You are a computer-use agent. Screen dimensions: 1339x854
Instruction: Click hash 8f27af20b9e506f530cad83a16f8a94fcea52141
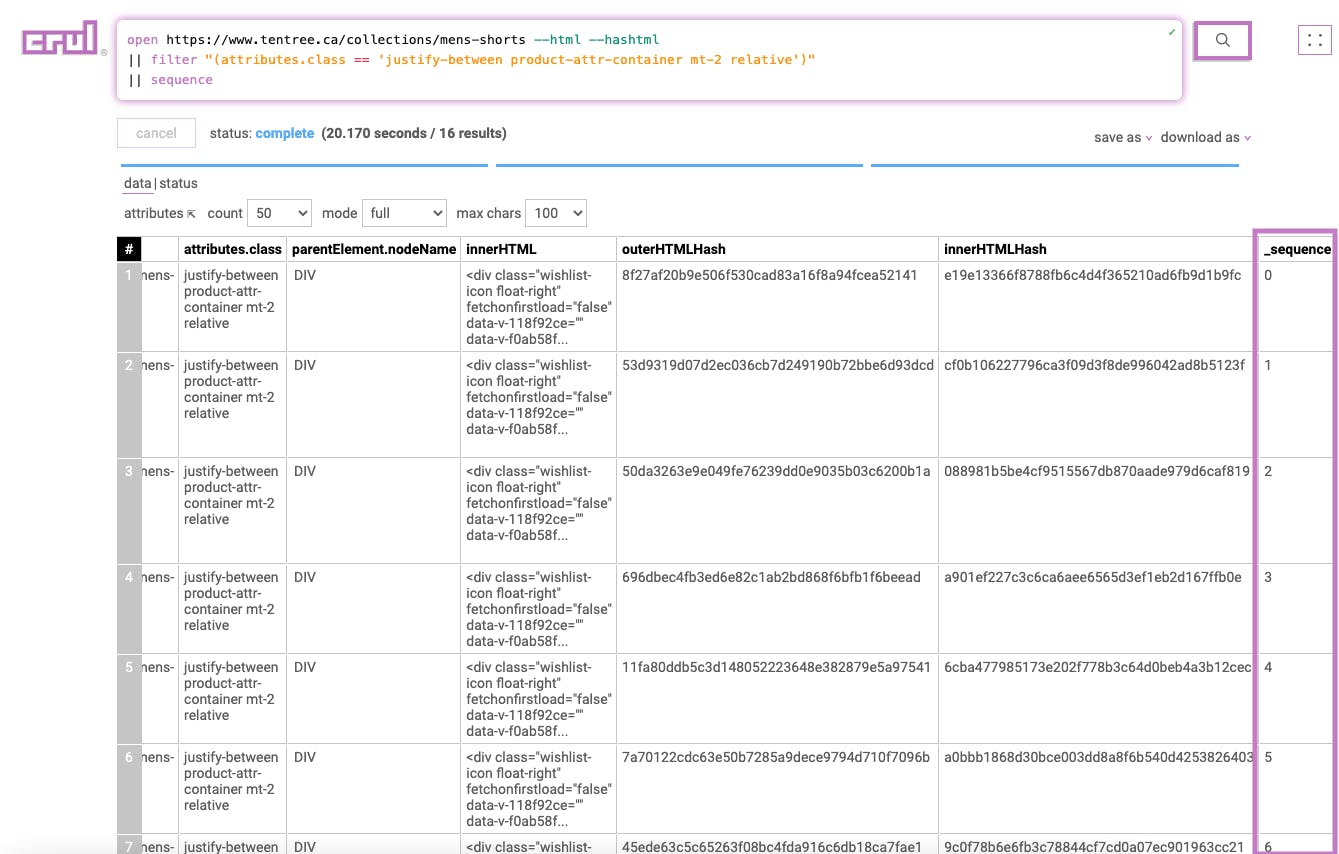[769, 275]
